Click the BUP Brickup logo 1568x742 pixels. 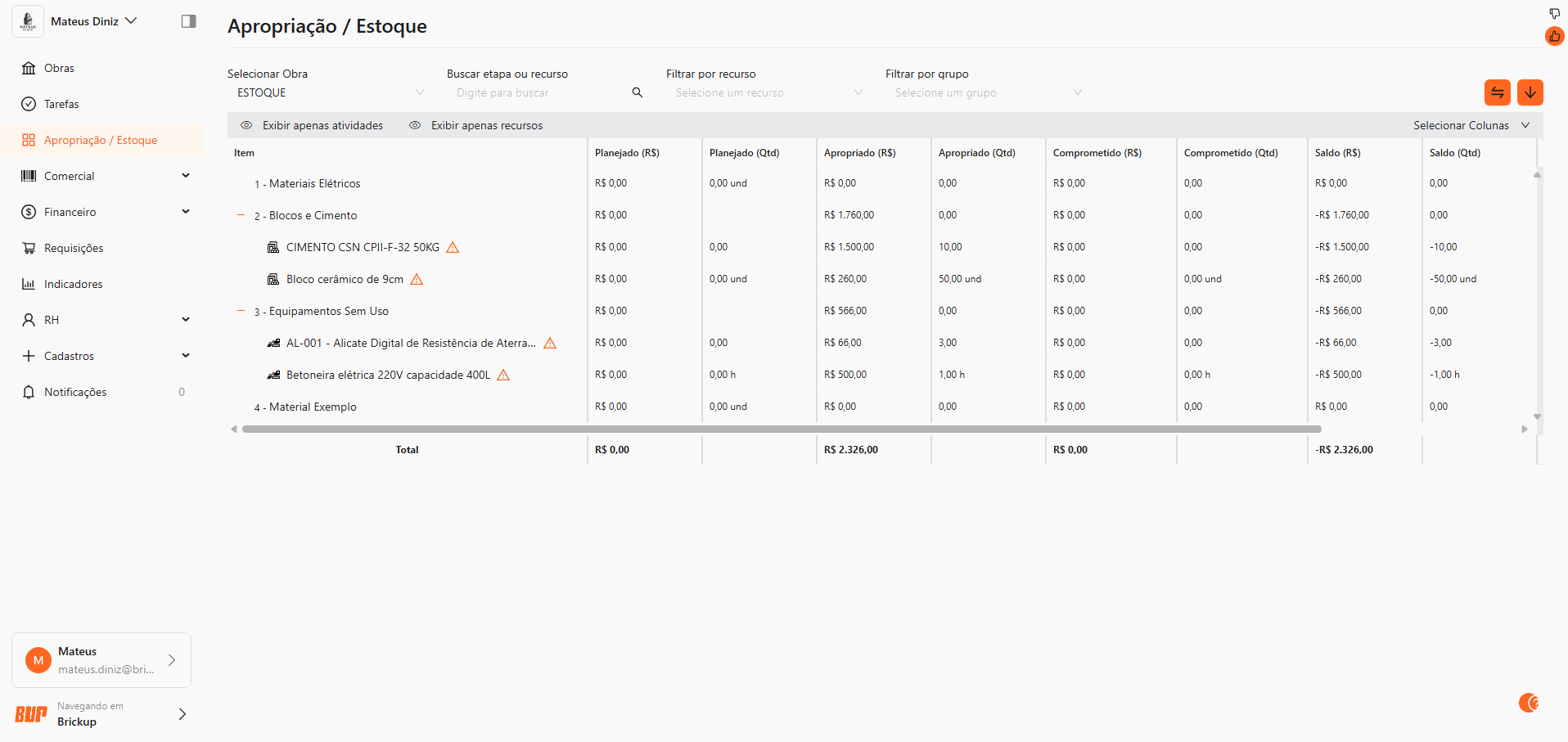tap(31, 714)
